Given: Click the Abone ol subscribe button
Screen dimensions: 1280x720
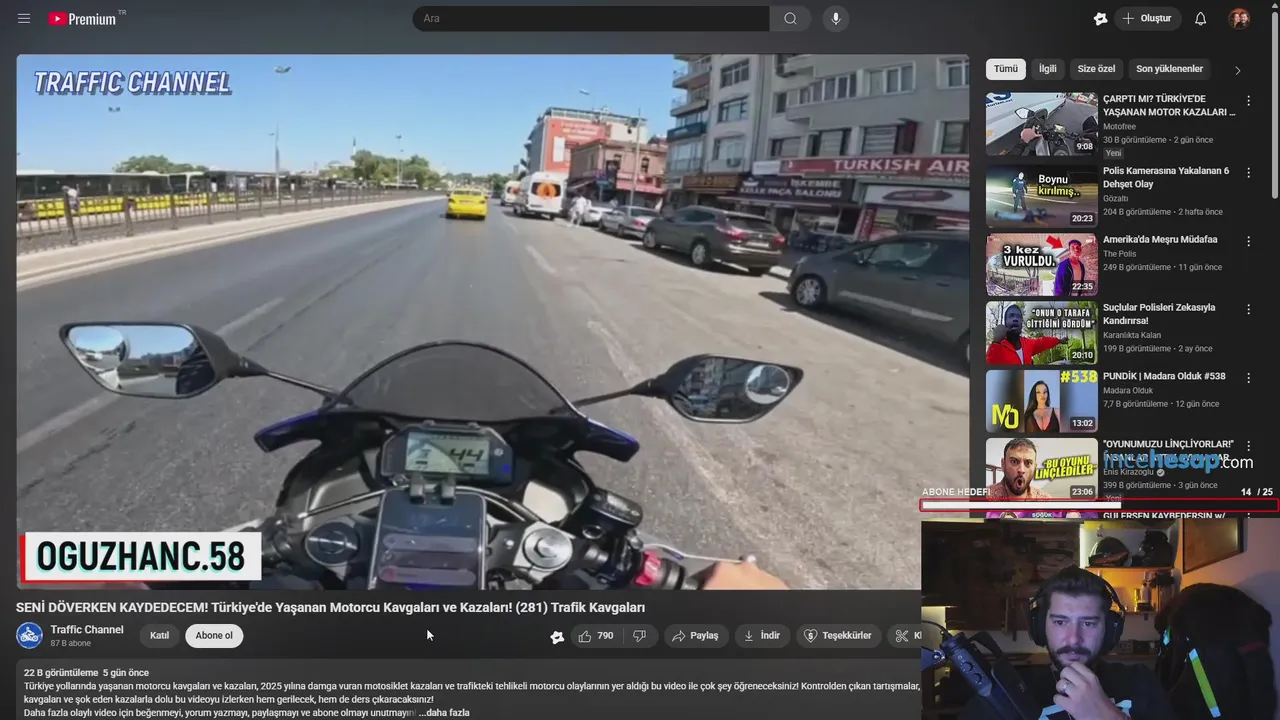Looking at the screenshot, I should click(x=214, y=636).
